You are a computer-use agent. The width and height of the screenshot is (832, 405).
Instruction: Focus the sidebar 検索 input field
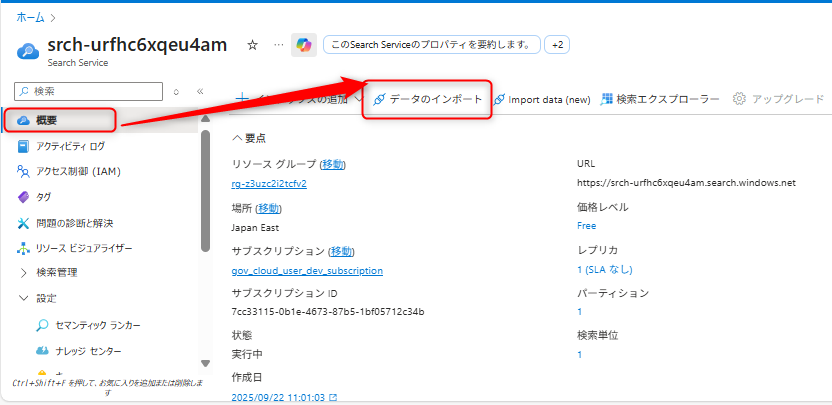[x=89, y=91]
